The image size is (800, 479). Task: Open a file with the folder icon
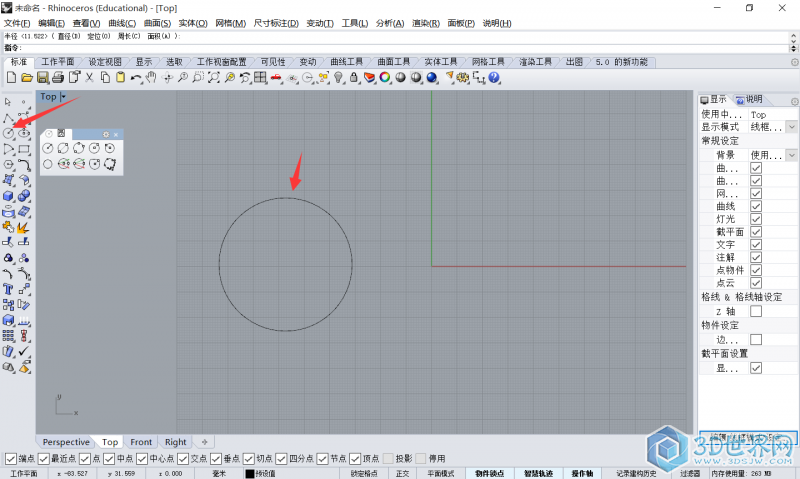pyautogui.click(x=27, y=78)
